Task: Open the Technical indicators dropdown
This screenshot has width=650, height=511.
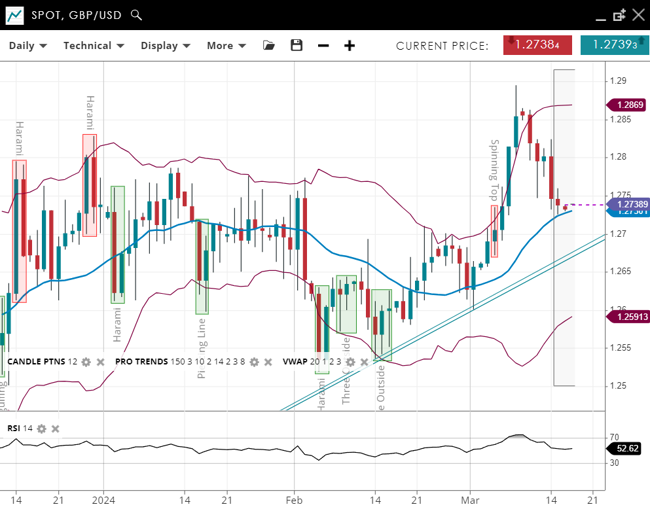Action: point(93,45)
